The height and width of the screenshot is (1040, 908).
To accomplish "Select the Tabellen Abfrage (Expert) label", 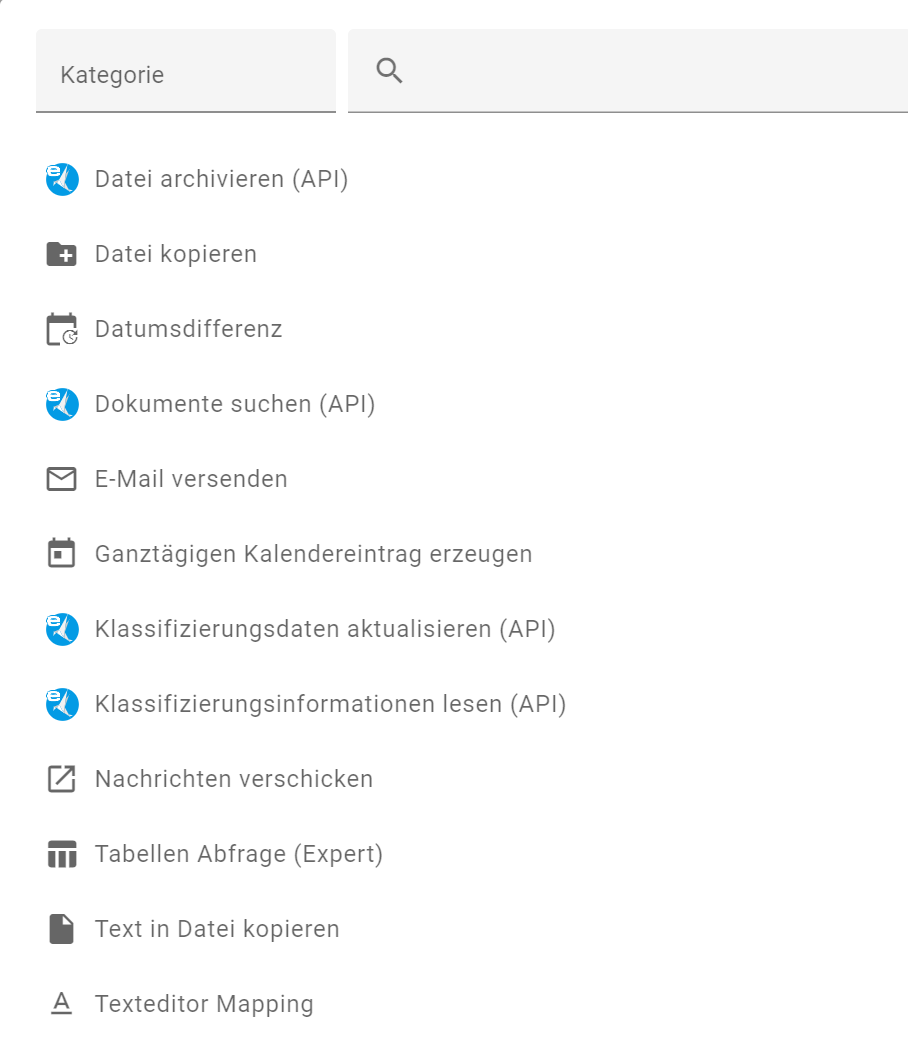I will pos(239,854).
